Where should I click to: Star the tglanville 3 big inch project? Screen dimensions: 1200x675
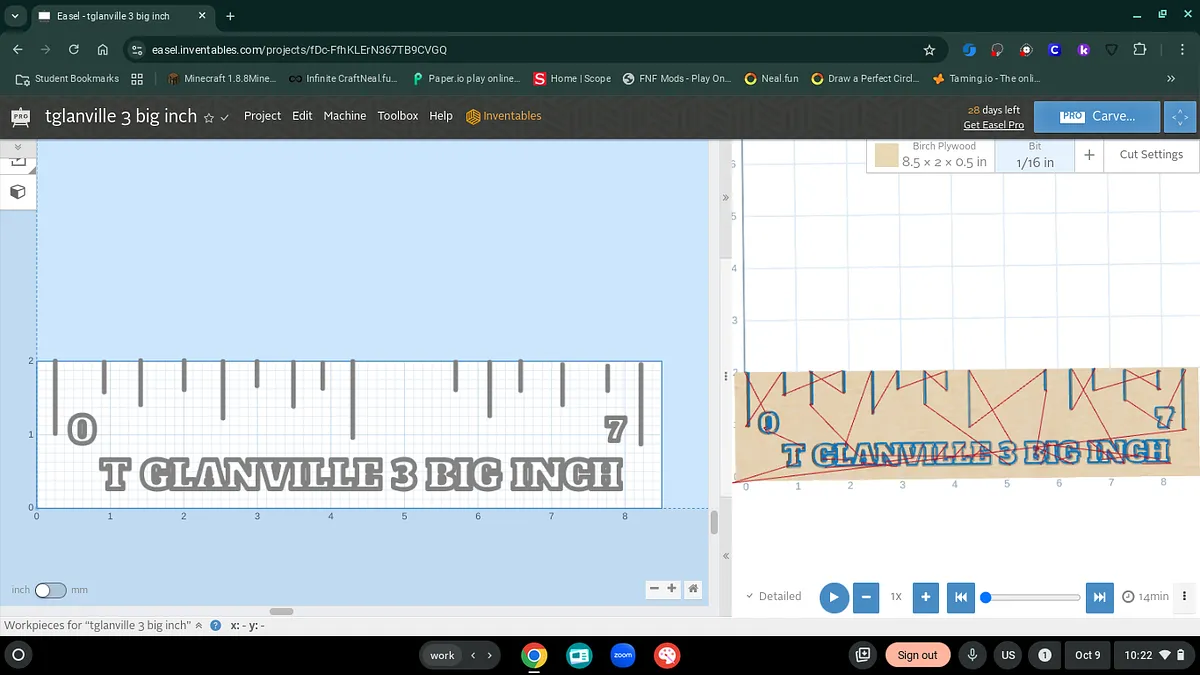[x=209, y=117]
